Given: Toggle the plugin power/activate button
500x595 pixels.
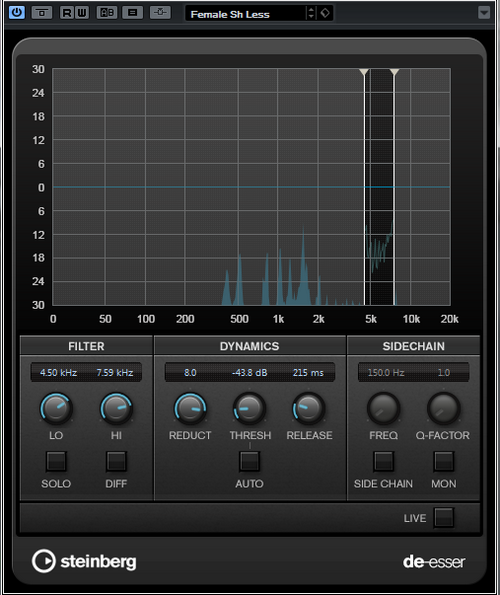Looking at the screenshot, I should 16,12.
